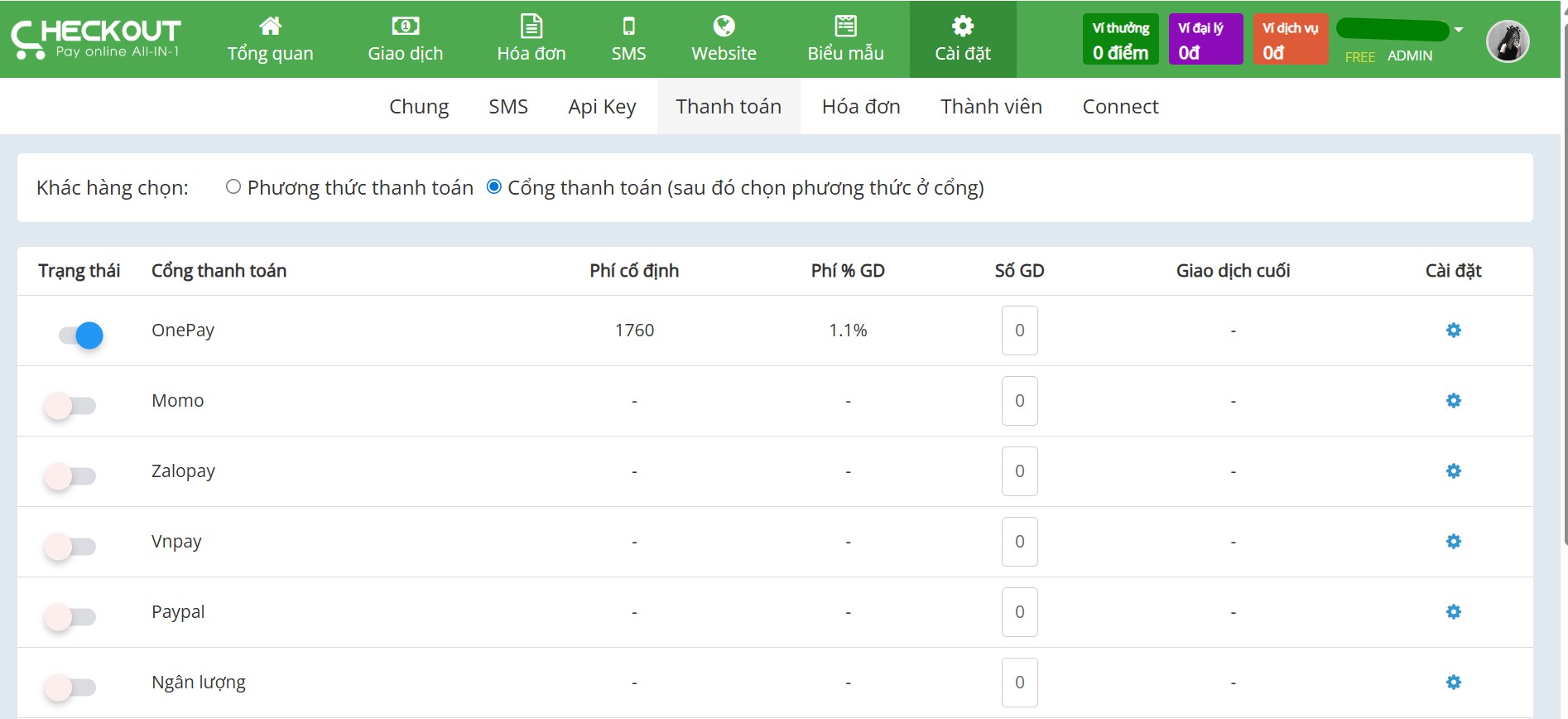Click the Ví thưởng 0 điểm button
The height and width of the screenshot is (719, 1568).
coord(1121,39)
